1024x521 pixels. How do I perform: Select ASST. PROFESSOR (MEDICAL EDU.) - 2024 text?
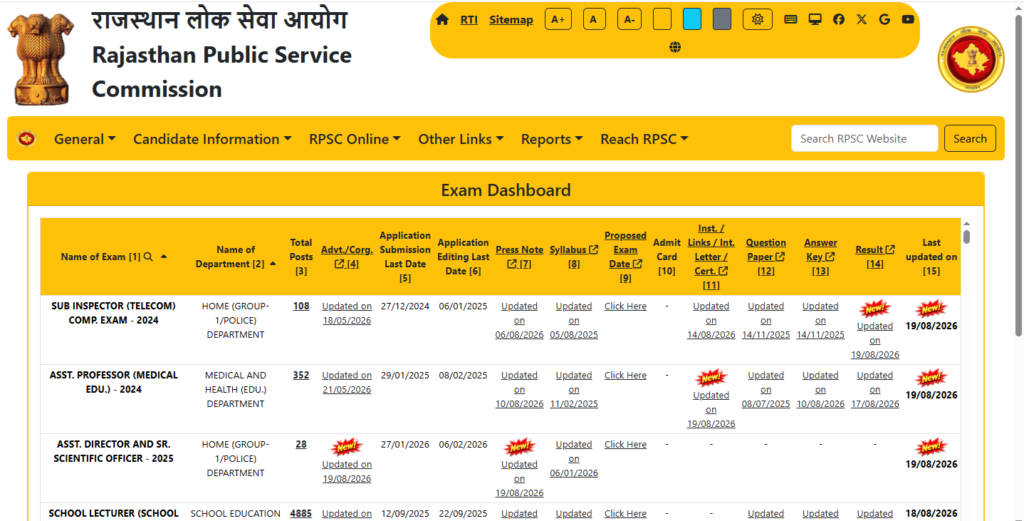tap(114, 382)
